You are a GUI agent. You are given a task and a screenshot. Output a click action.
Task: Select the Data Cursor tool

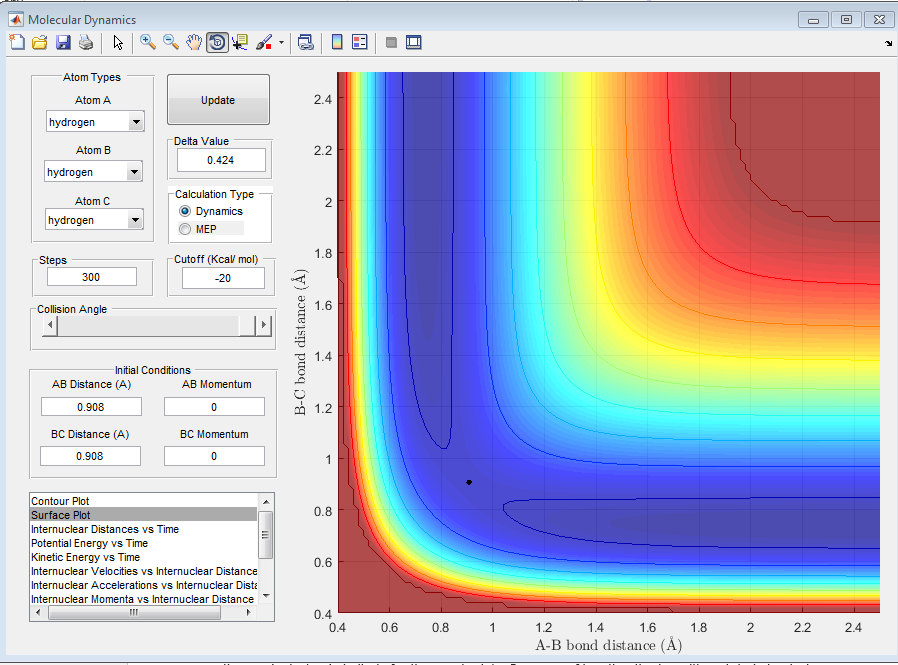(240, 42)
